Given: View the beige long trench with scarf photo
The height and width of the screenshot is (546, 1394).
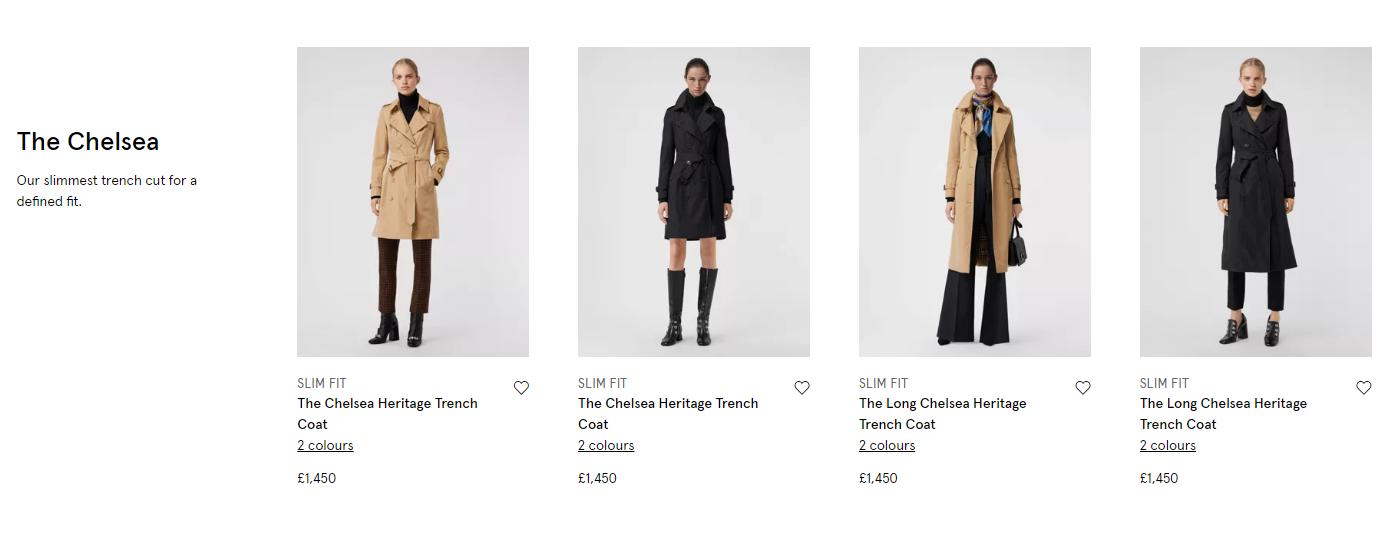Looking at the screenshot, I should click(975, 202).
